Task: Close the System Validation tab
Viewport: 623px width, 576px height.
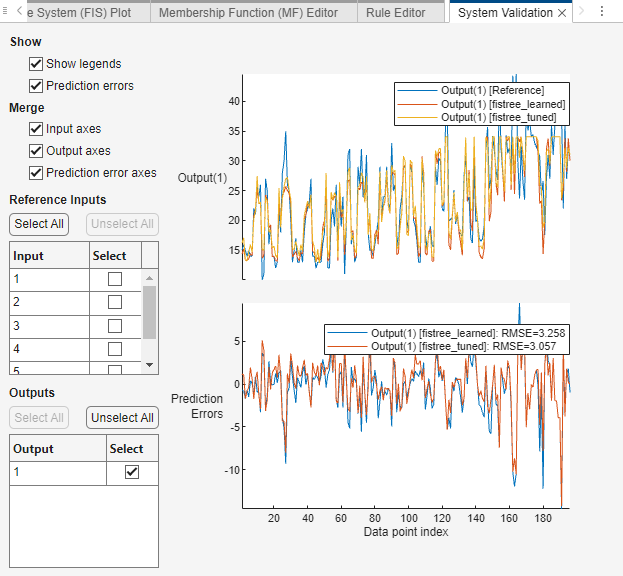Action: 562,13
